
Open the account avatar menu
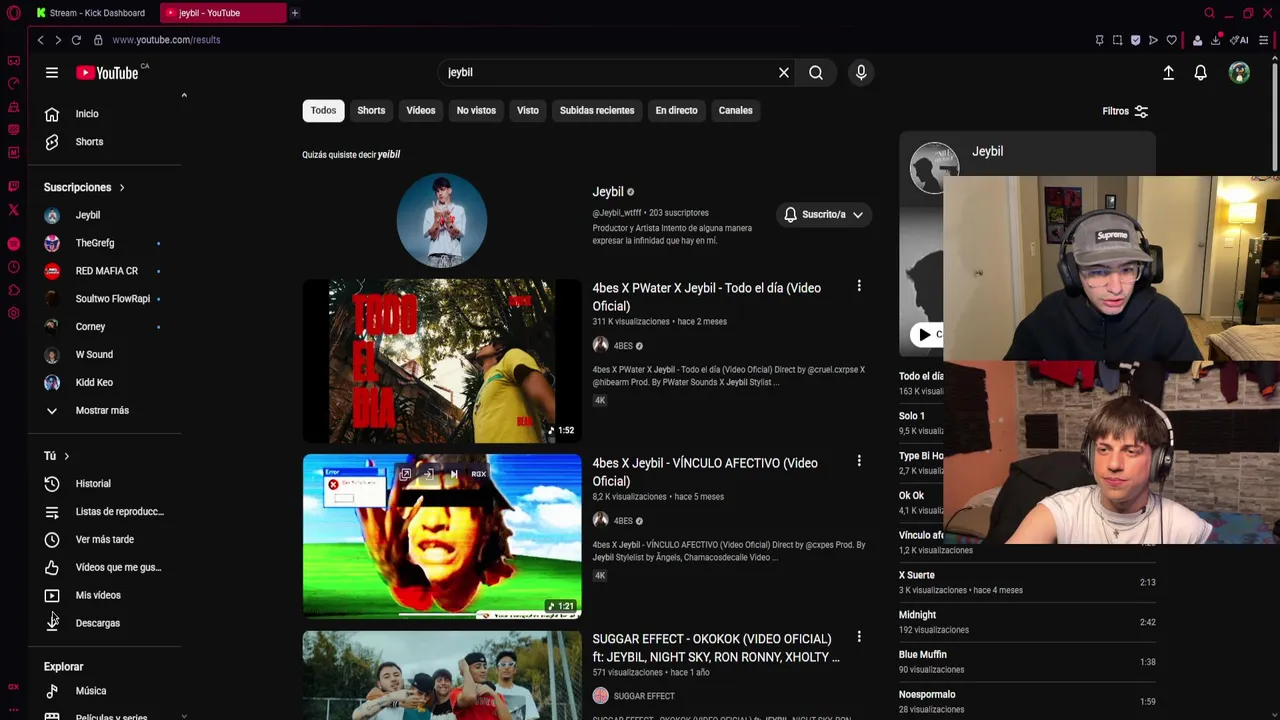coord(1239,72)
